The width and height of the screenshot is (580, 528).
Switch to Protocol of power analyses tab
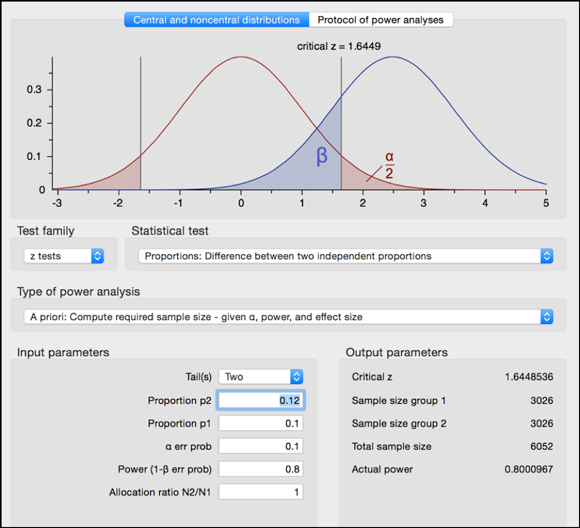381,20
